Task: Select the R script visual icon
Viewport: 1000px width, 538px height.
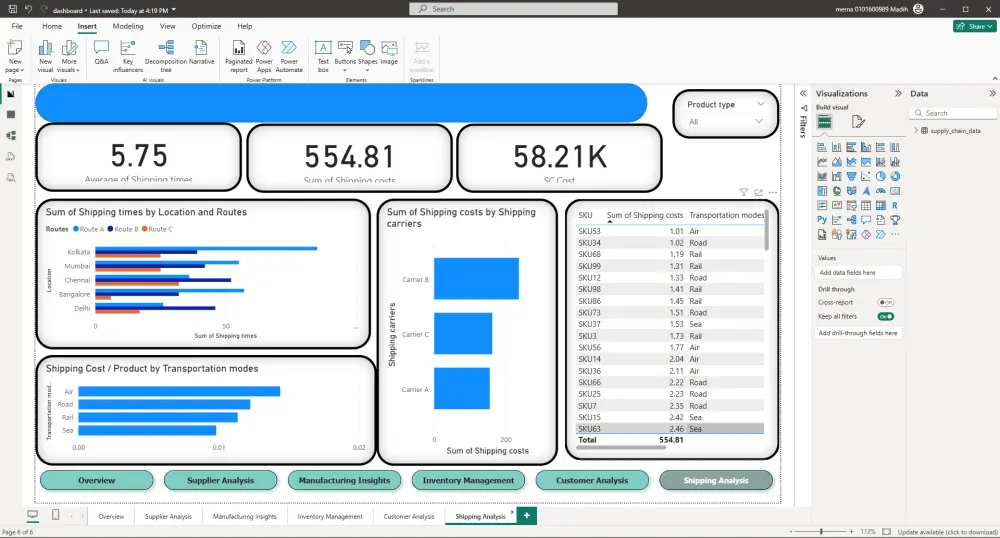Action: [x=895, y=205]
